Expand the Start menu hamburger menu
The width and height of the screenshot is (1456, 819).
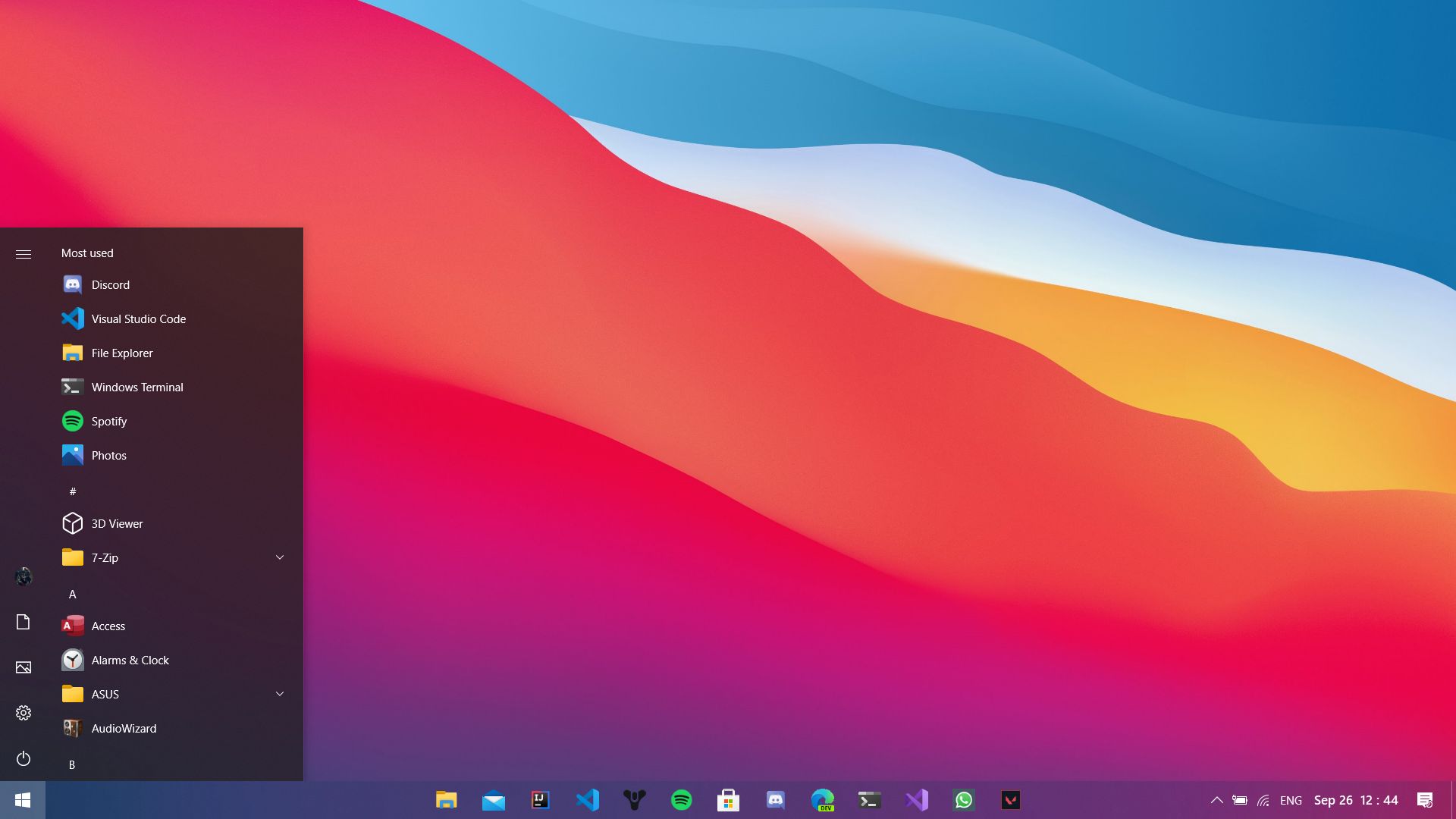[x=23, y=254]
